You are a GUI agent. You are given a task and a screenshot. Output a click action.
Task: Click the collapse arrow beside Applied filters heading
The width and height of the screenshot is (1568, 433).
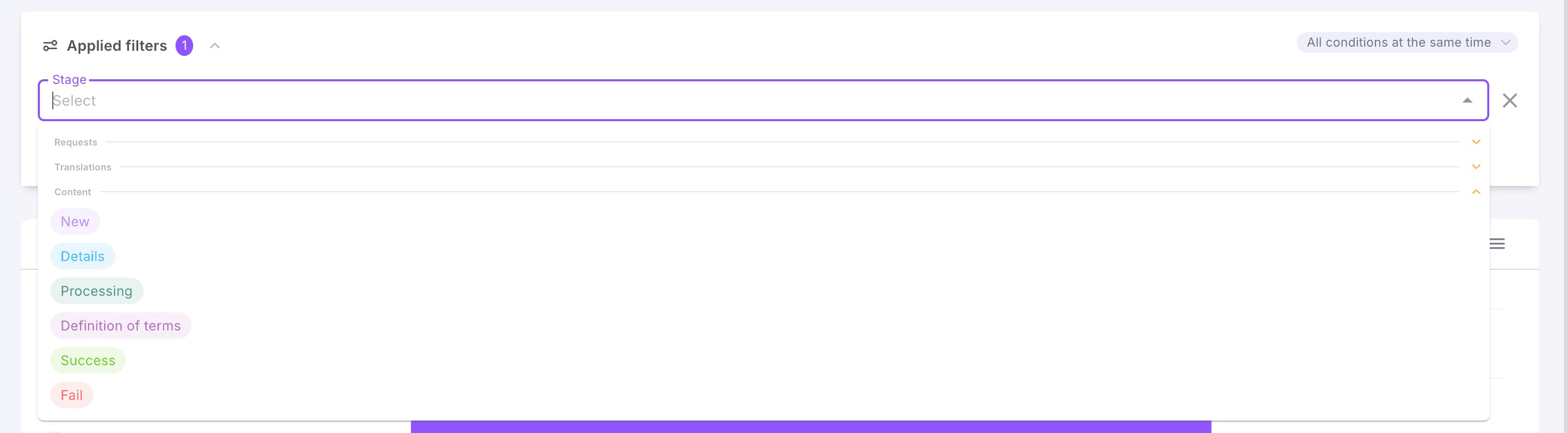(214, 45)
